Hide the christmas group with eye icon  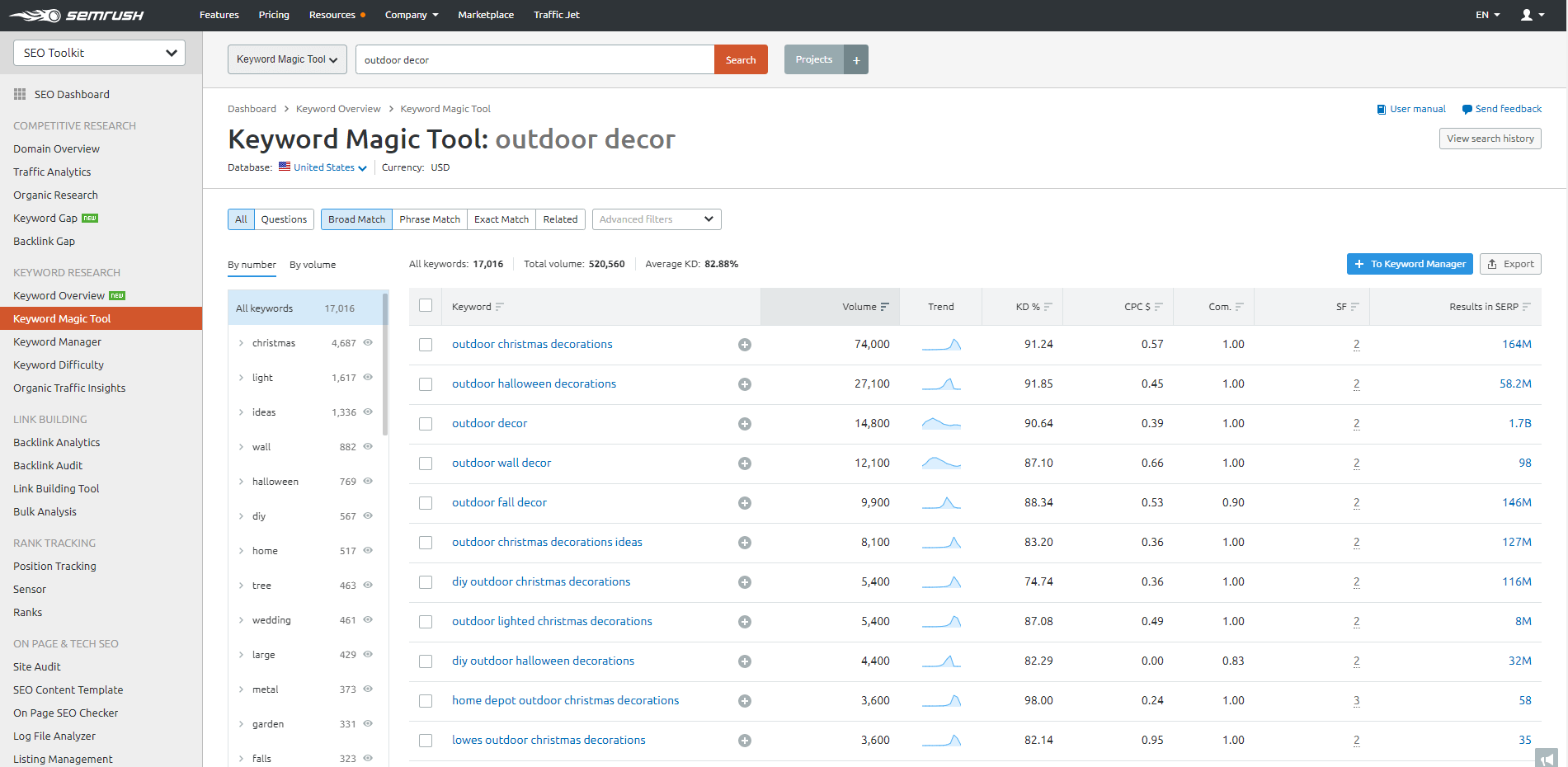(x=368, y=342)
